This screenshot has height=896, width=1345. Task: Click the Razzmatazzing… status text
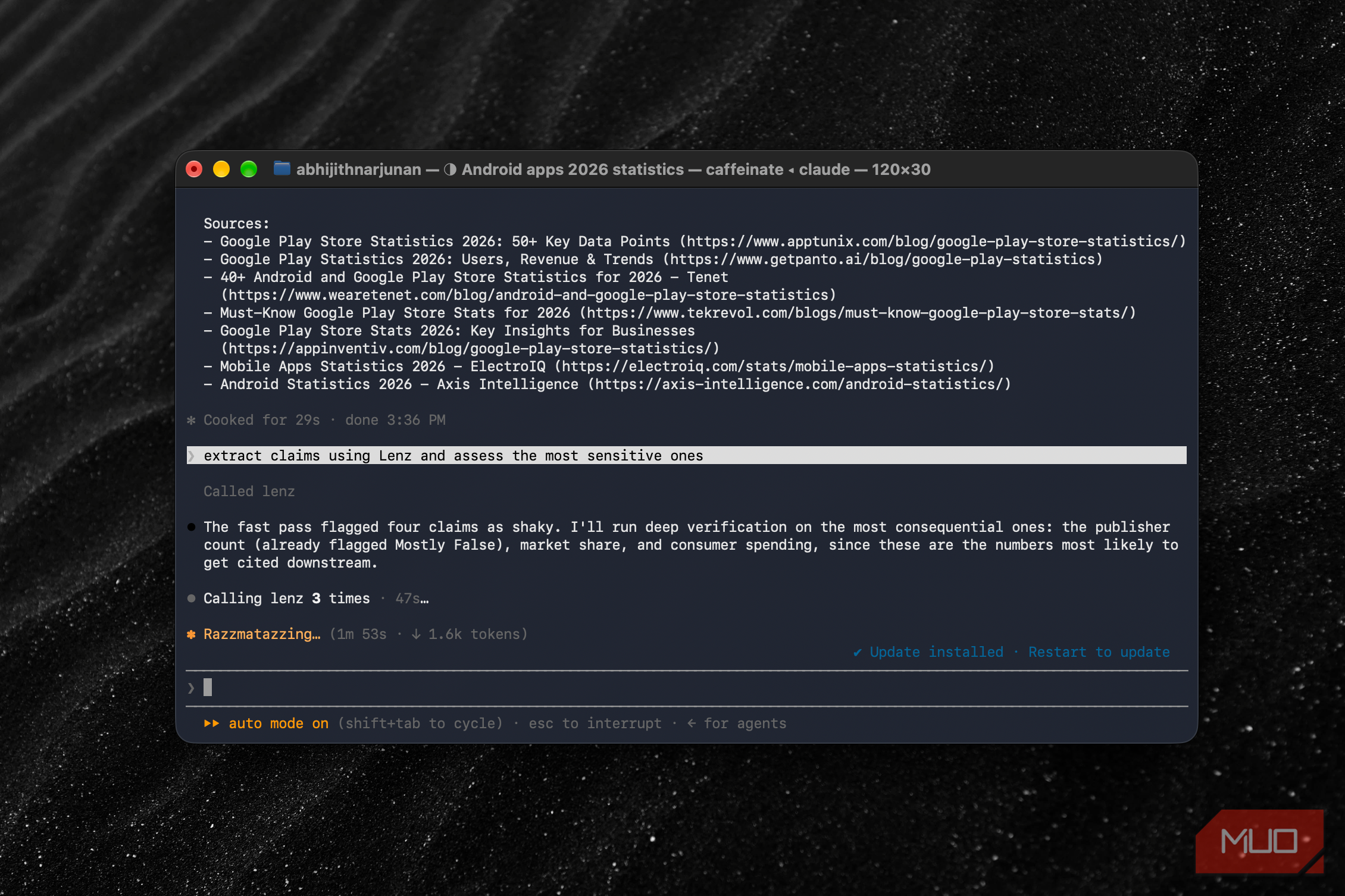coord(262,634)
